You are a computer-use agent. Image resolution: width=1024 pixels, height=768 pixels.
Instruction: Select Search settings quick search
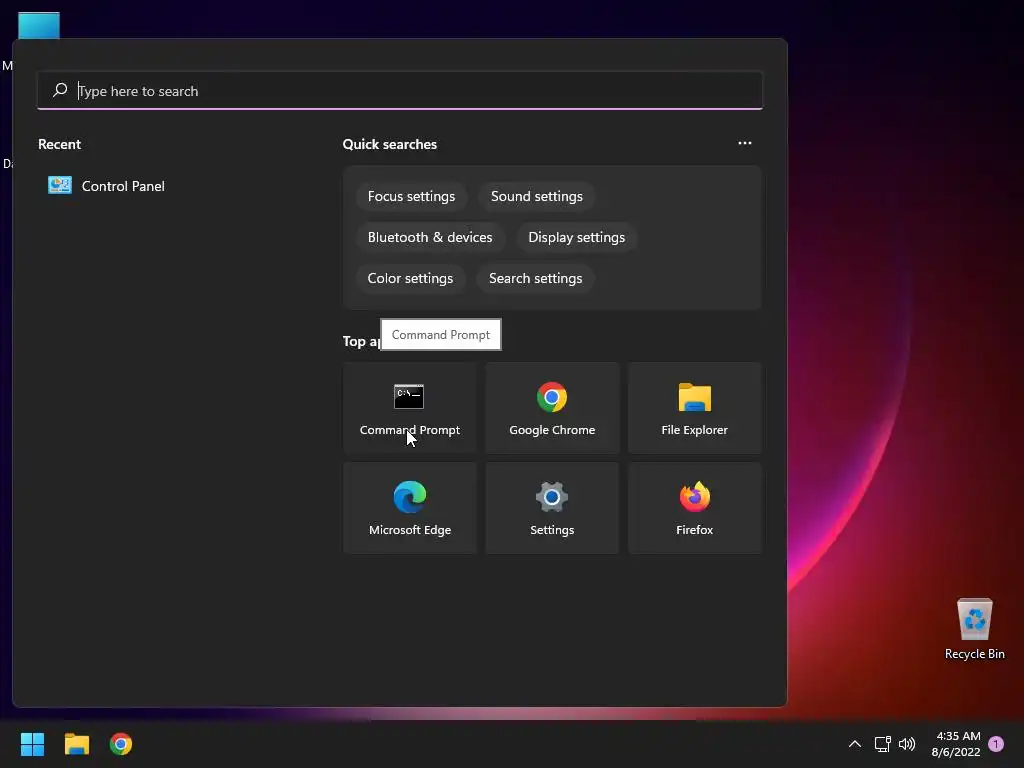pyautogui.click(x=536, y=279)
